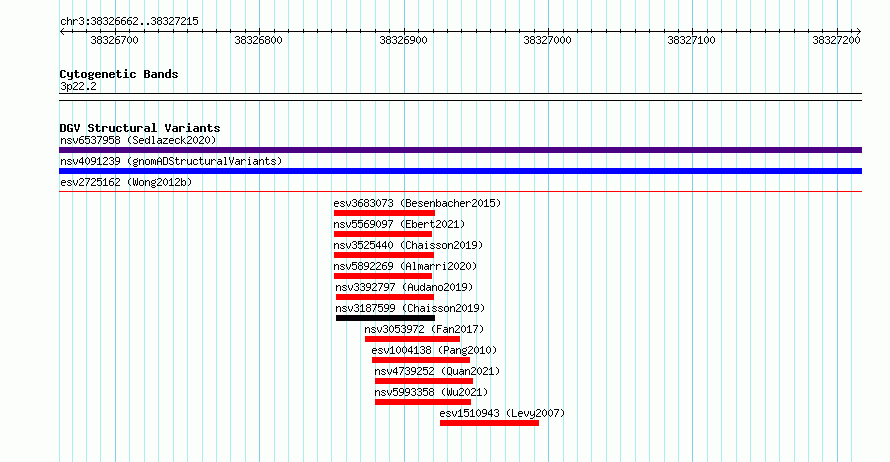Image resolution: width=890 pixels, height=462 pixels.
Task: Open the esv3683073 (Besenbacher2015) label
Action: pyautogui.click(x=417, y=203)
